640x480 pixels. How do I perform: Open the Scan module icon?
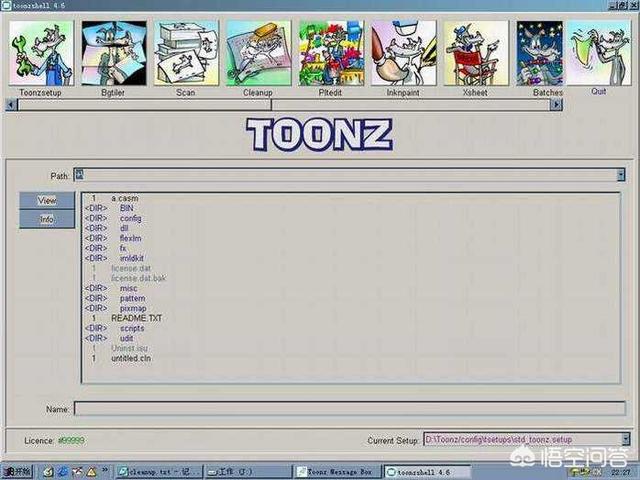coord(186,53)
